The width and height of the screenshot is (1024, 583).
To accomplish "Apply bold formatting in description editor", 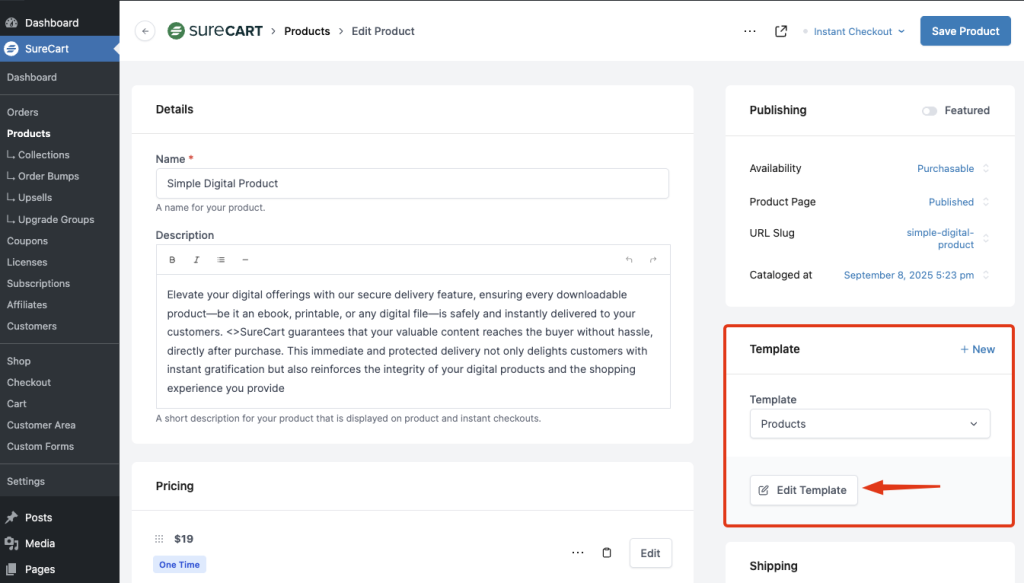I will click(x=172, y=260).
